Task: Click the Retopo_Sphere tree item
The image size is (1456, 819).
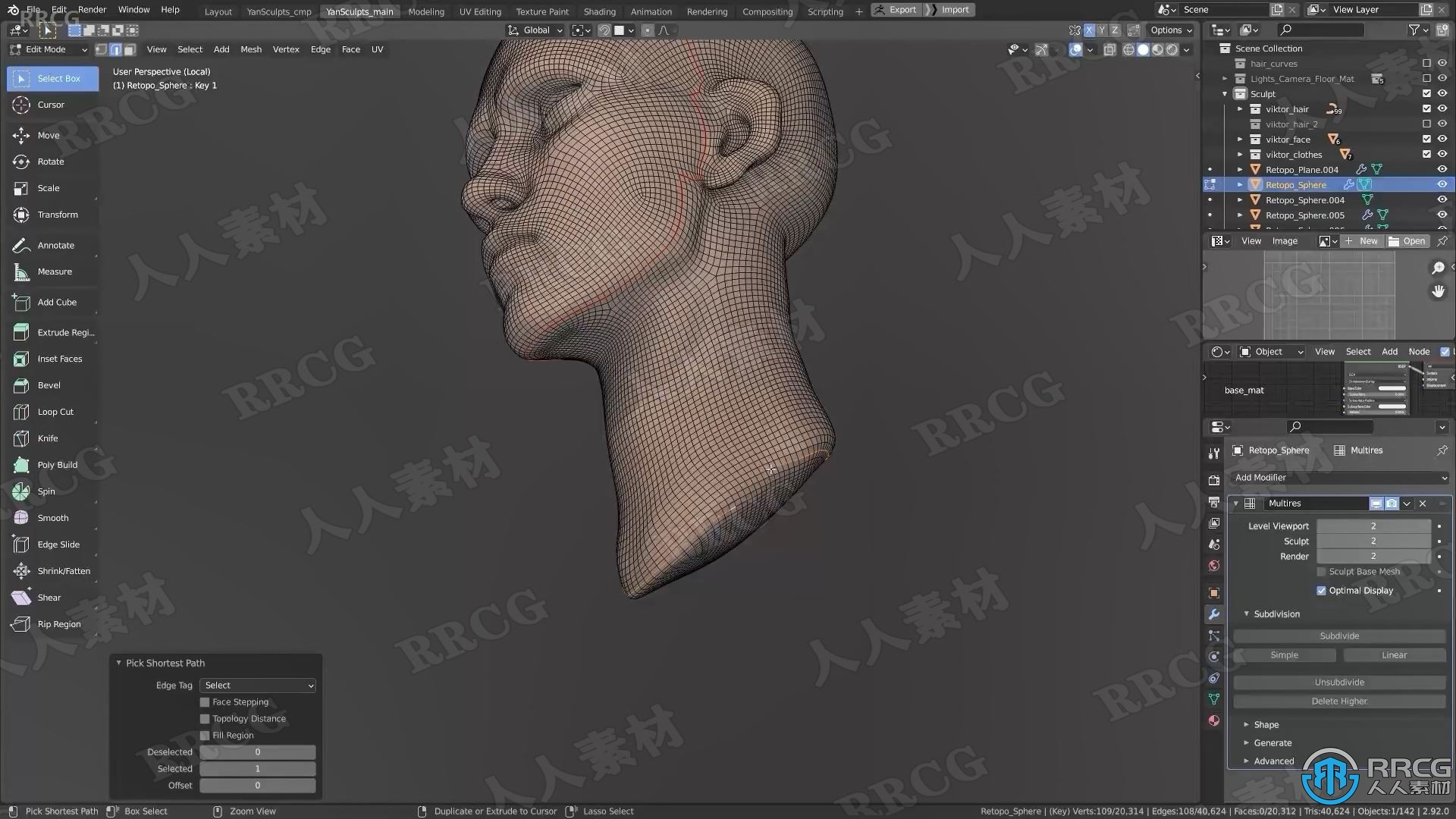Action: coord(1296,184)
